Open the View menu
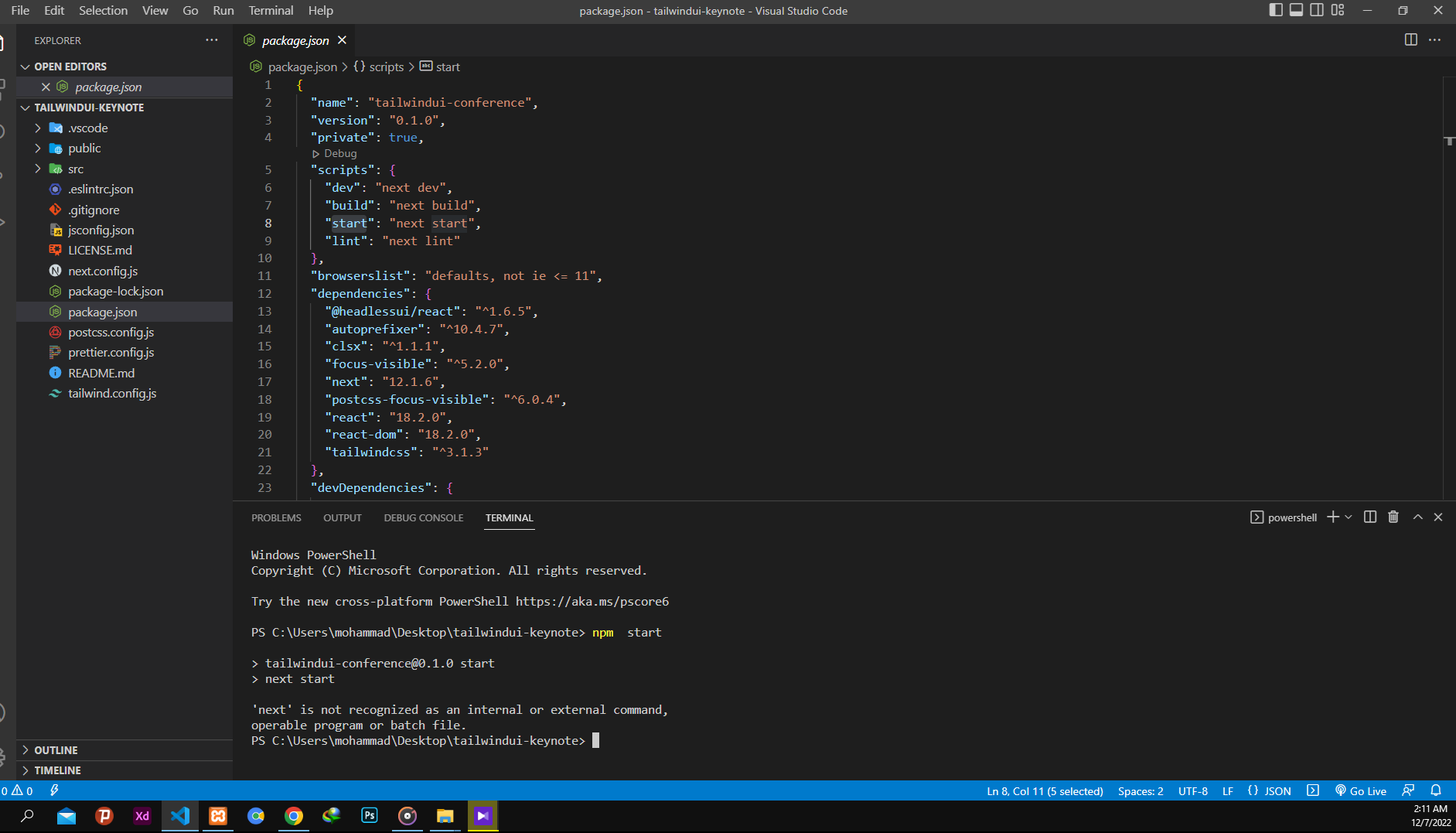Screen dimensions: 1456x833 click(155, 11)
